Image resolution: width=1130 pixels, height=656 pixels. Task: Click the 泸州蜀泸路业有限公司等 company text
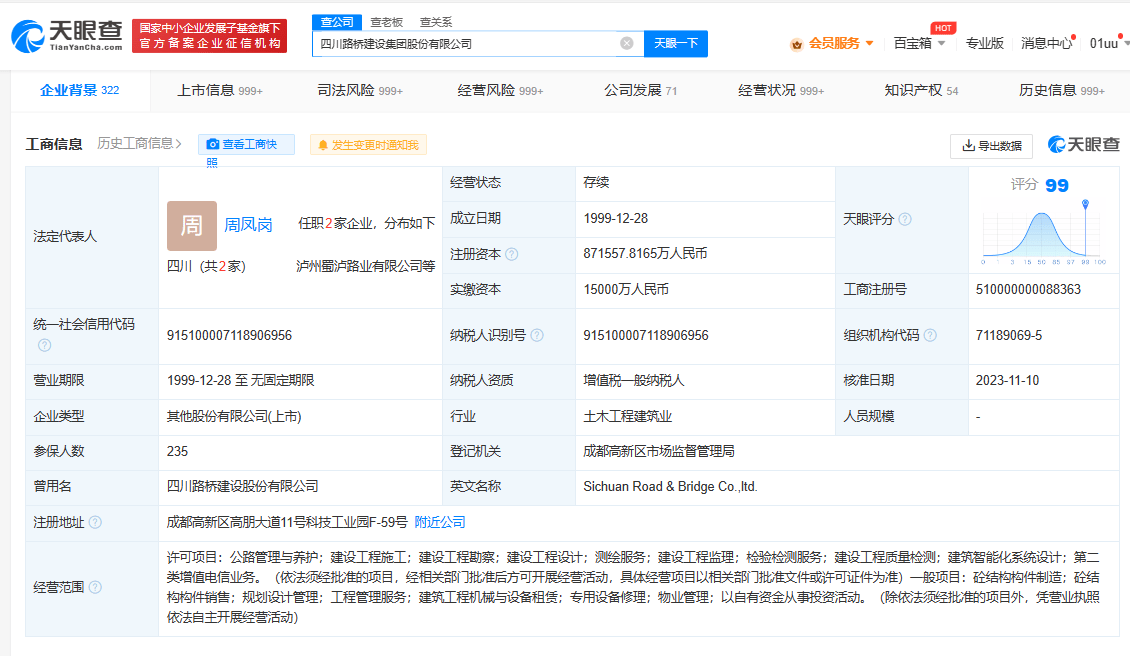click(x=365, y=266)
